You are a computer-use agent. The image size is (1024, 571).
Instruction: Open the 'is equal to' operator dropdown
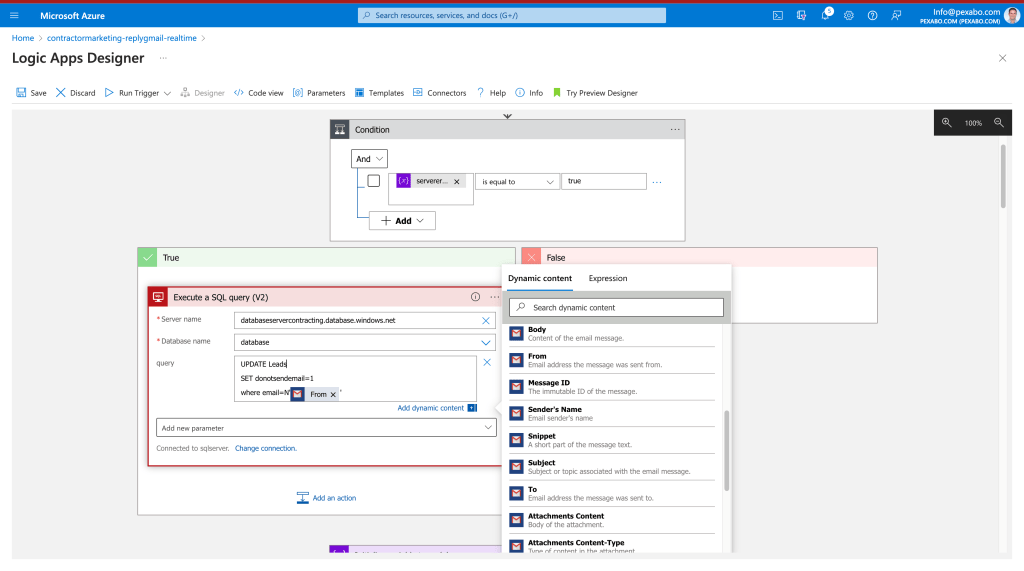(517, 182)
